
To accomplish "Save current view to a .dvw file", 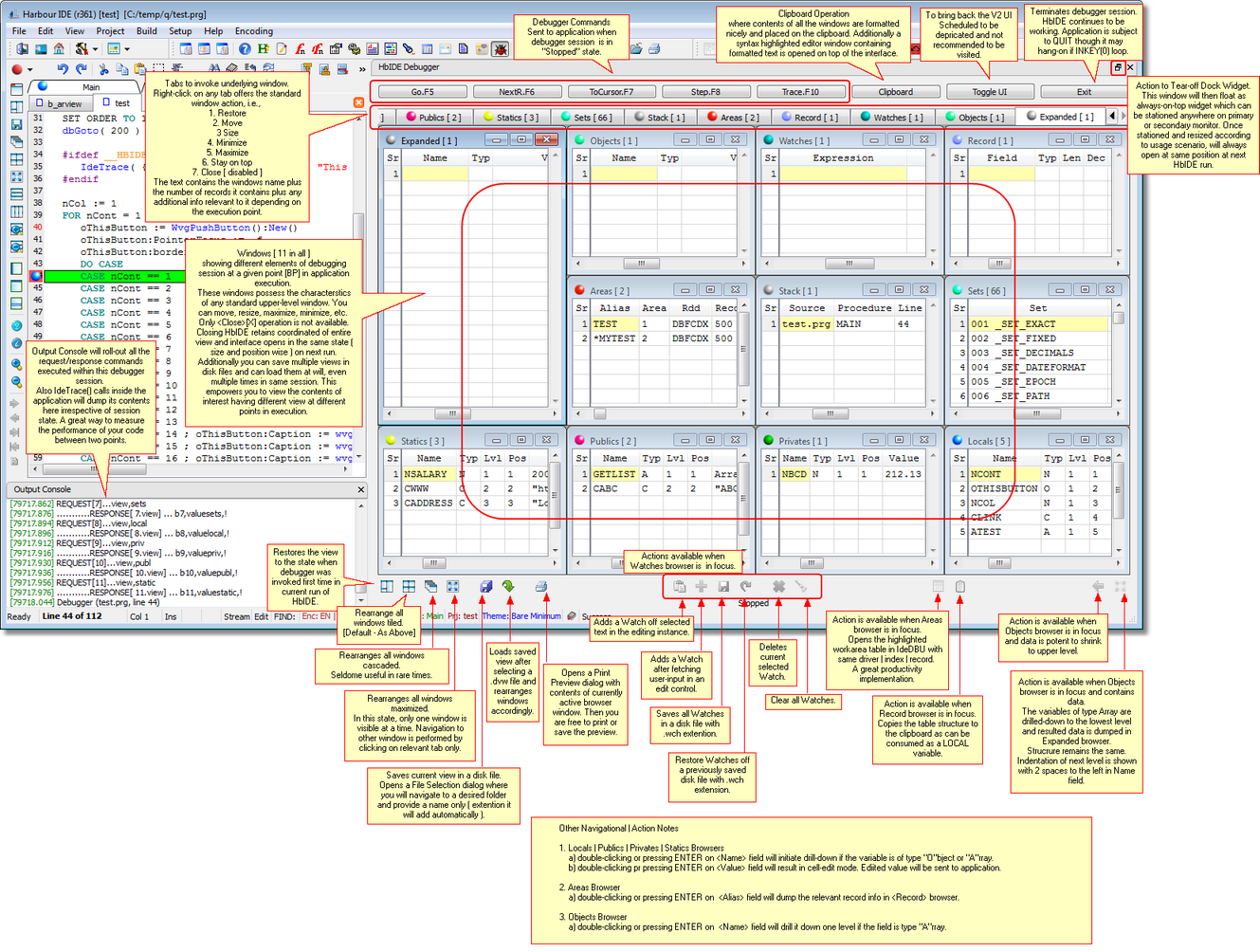I will coord(485,587).
